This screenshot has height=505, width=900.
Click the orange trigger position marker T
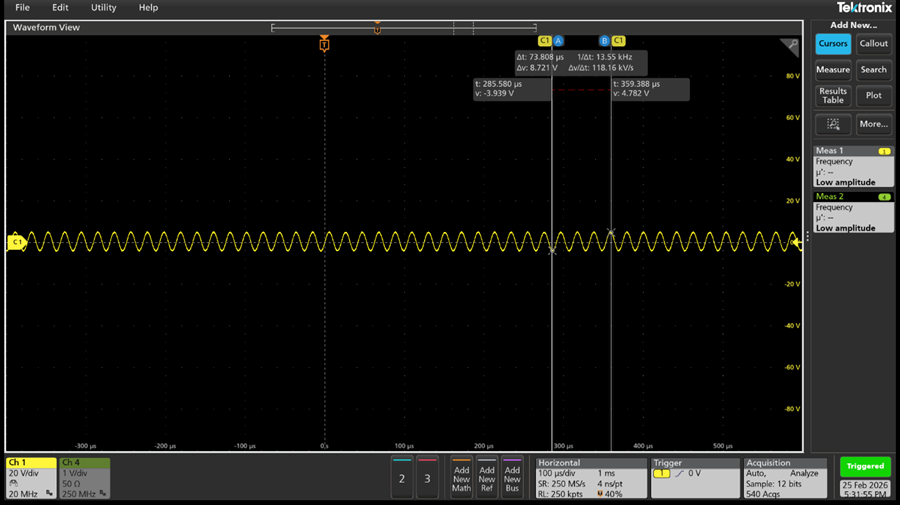click(x=324, y=45)
